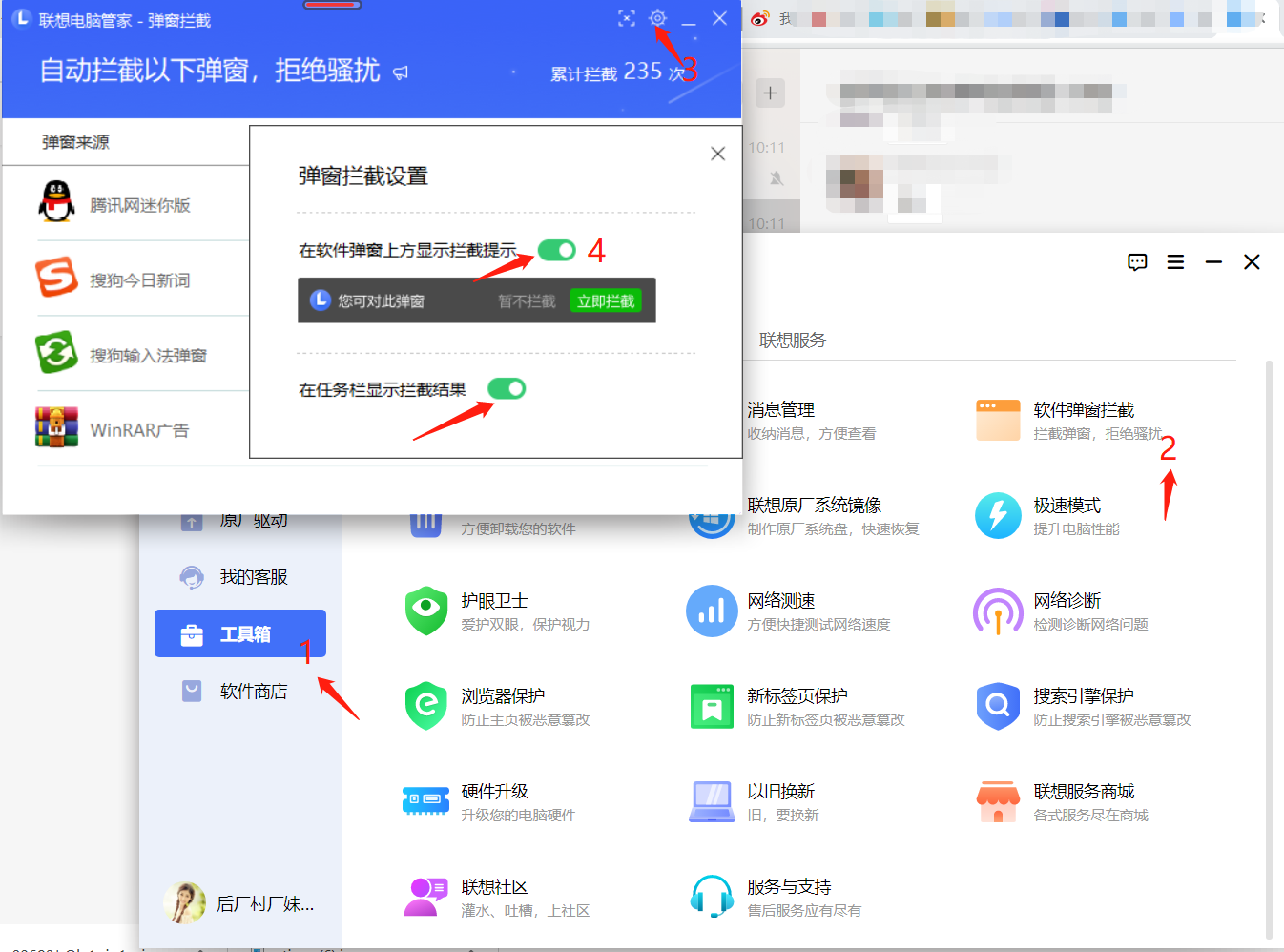Select 软件商店 in the sidebar
Screen dimensions: 1284x952
point(240,691)
